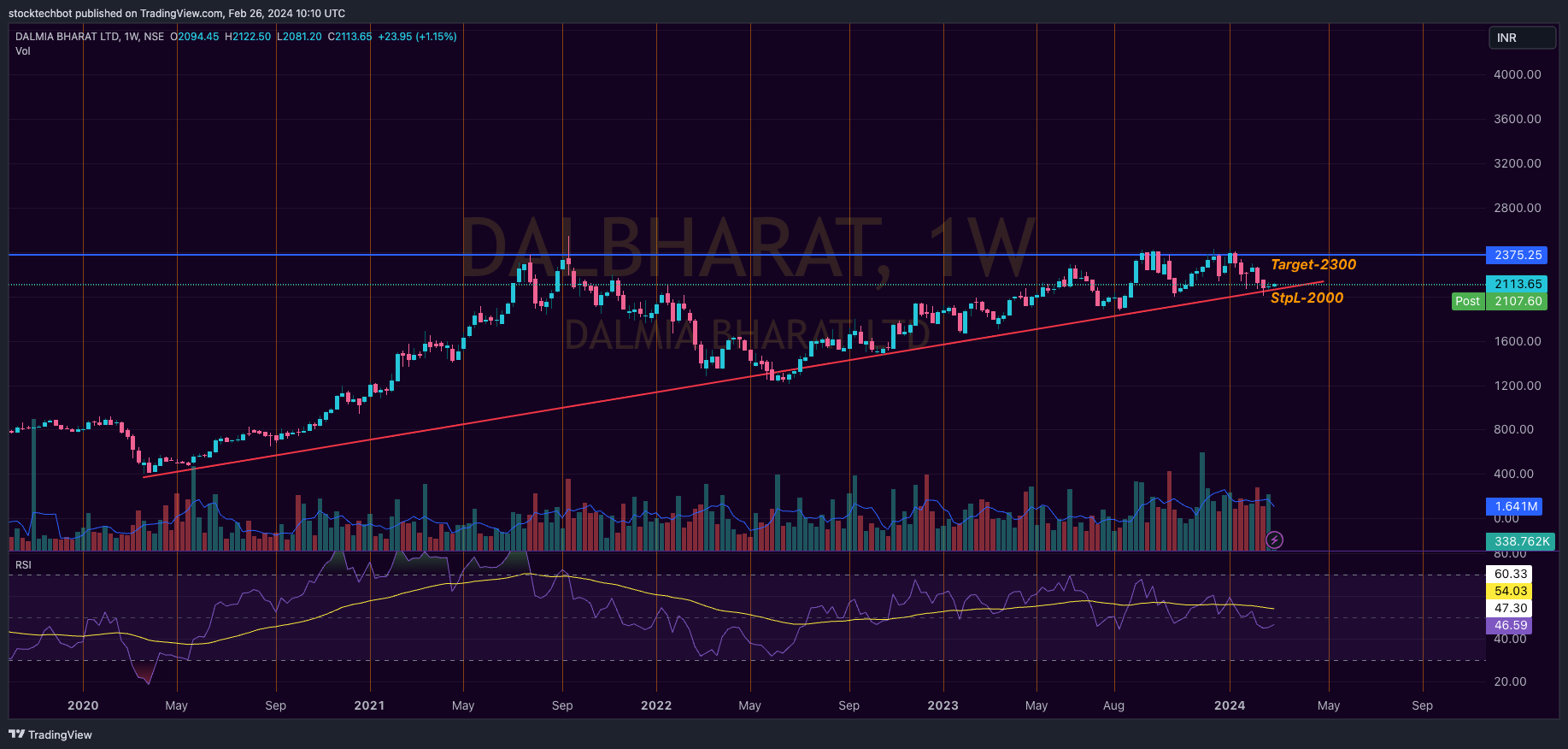Click the RSI indicator label
Viewport: 1568px width, 749px height.
[23, 565]
